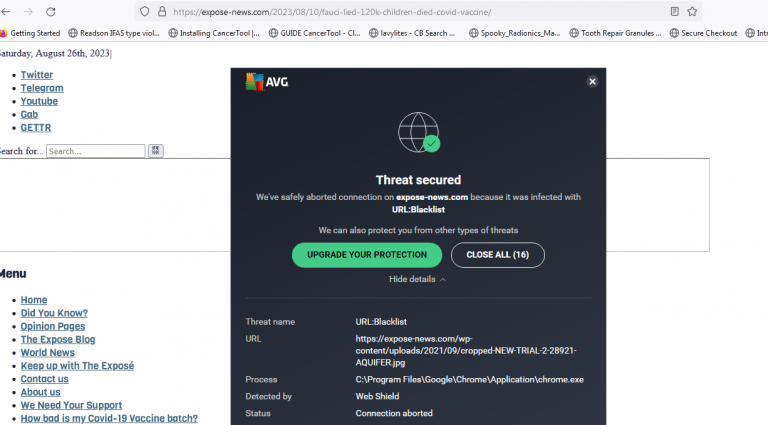Viewport: 768px width, 425px height.
Task: Open reader view from address bar
Action: [x=674, y=12]
